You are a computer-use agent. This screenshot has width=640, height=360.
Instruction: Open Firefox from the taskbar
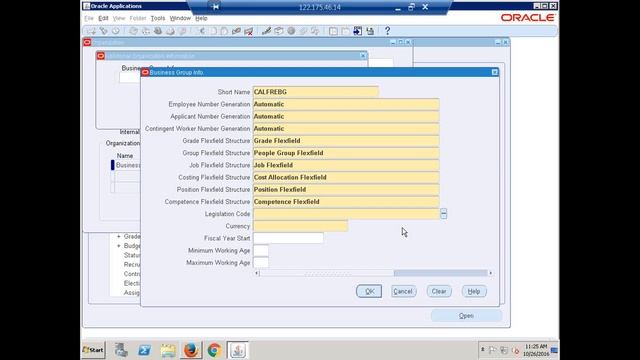(191, 350)
